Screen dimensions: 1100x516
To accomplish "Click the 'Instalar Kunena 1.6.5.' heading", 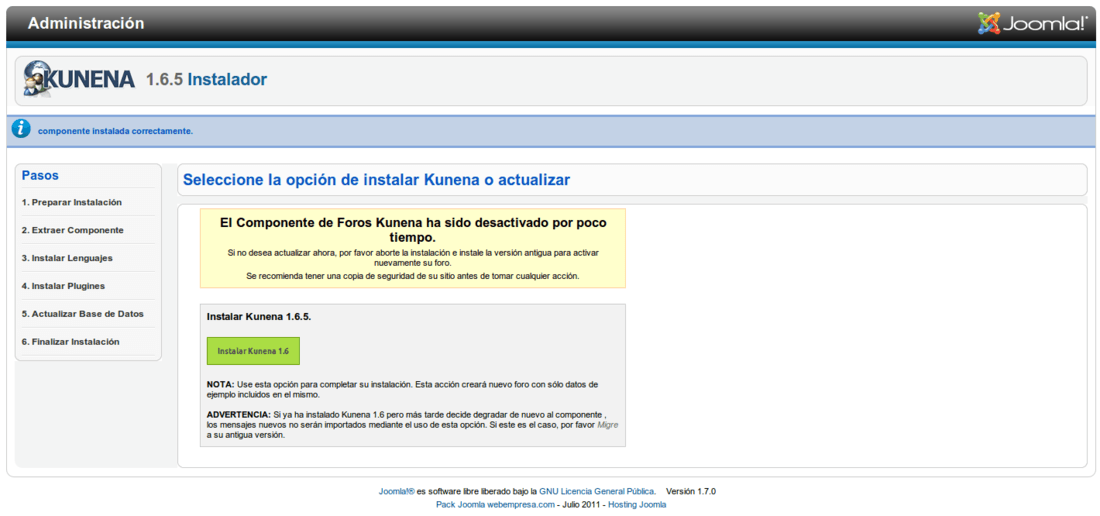I will 259,316.
